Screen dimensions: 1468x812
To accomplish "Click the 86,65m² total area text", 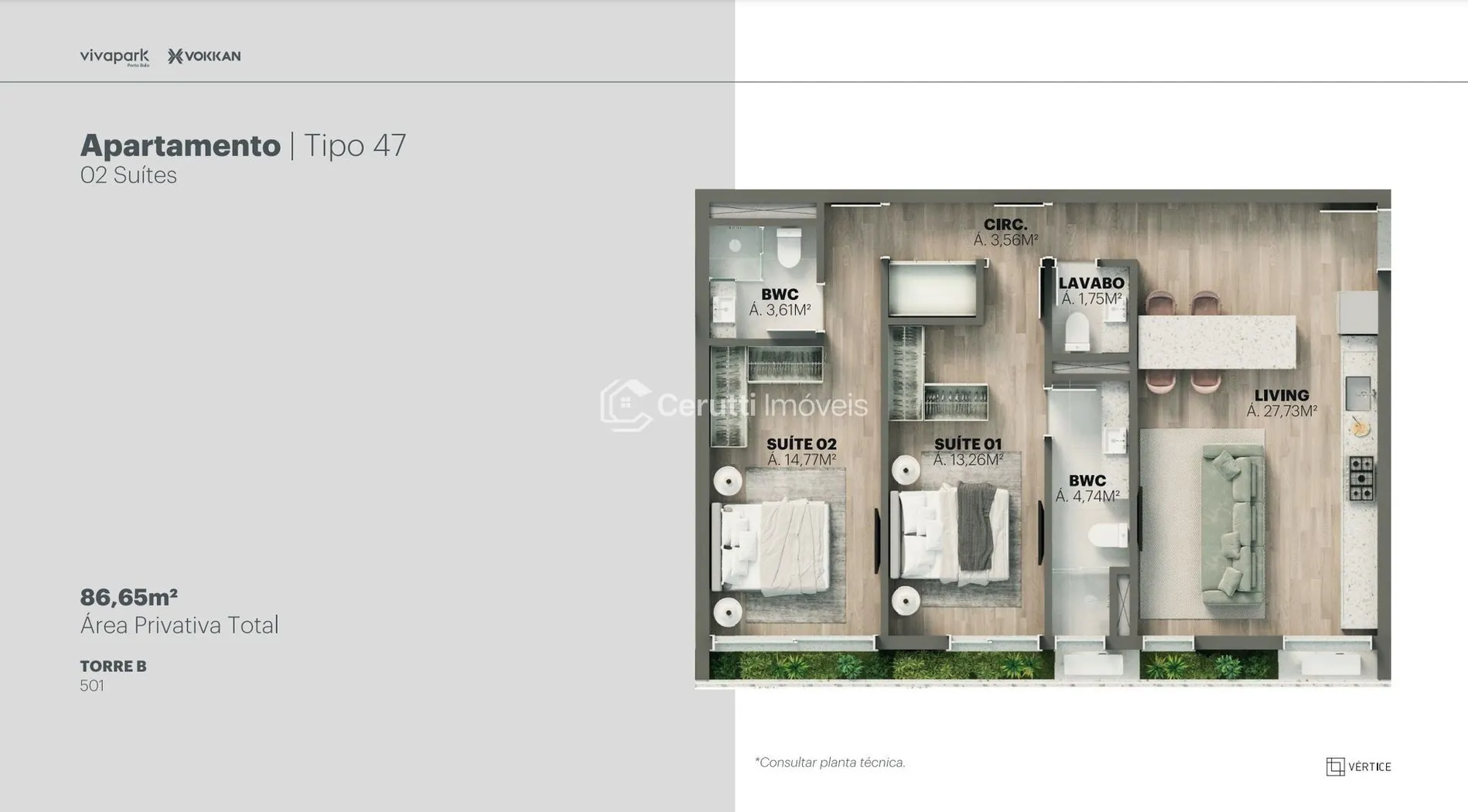I will pyautogui.click(x=129, y=597).
